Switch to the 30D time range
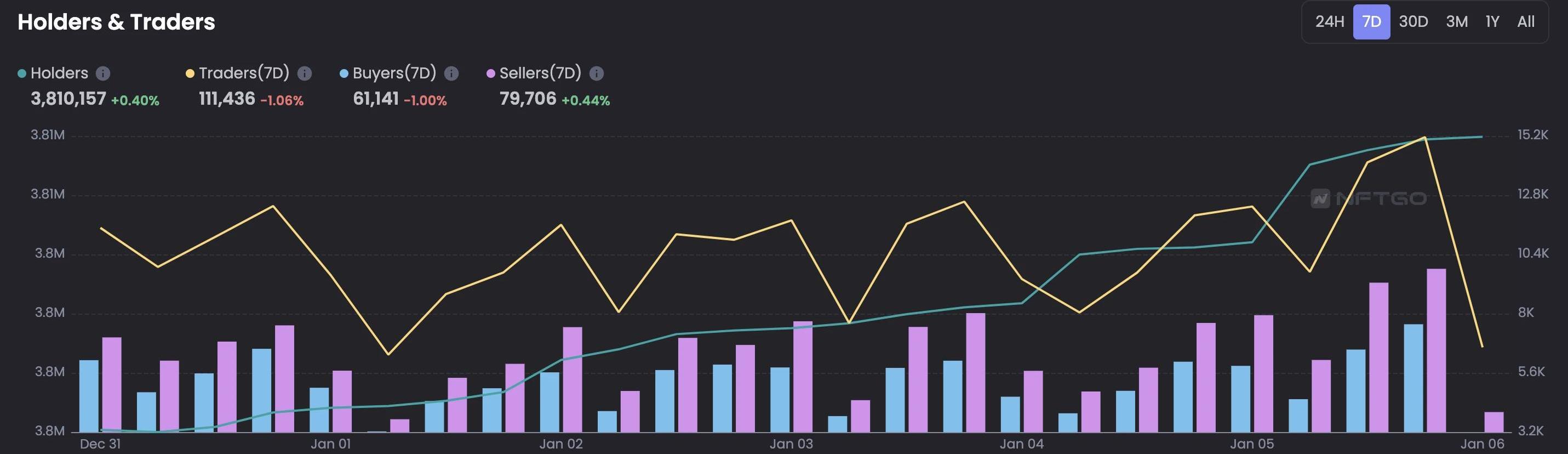Viewport: 1568px width, 454px height. coord(1413,22)
